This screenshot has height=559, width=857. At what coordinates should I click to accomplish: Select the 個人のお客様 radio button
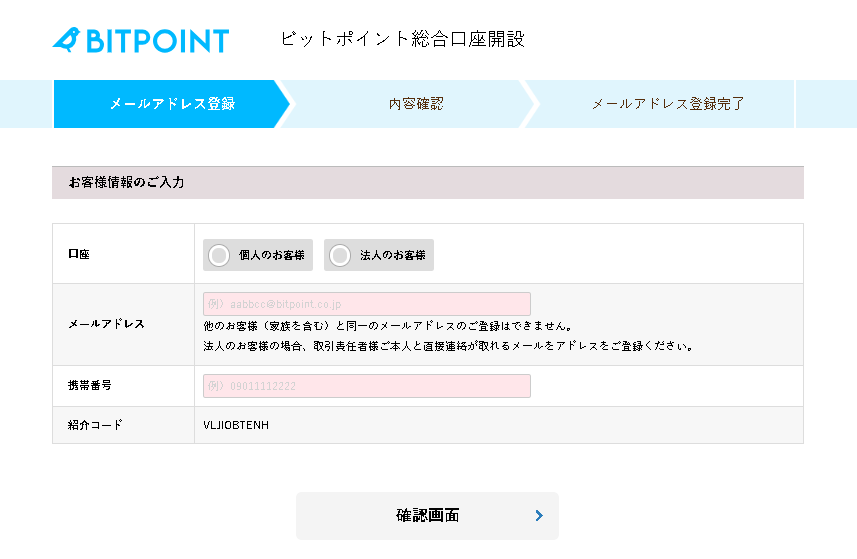(x=219, y=255)
